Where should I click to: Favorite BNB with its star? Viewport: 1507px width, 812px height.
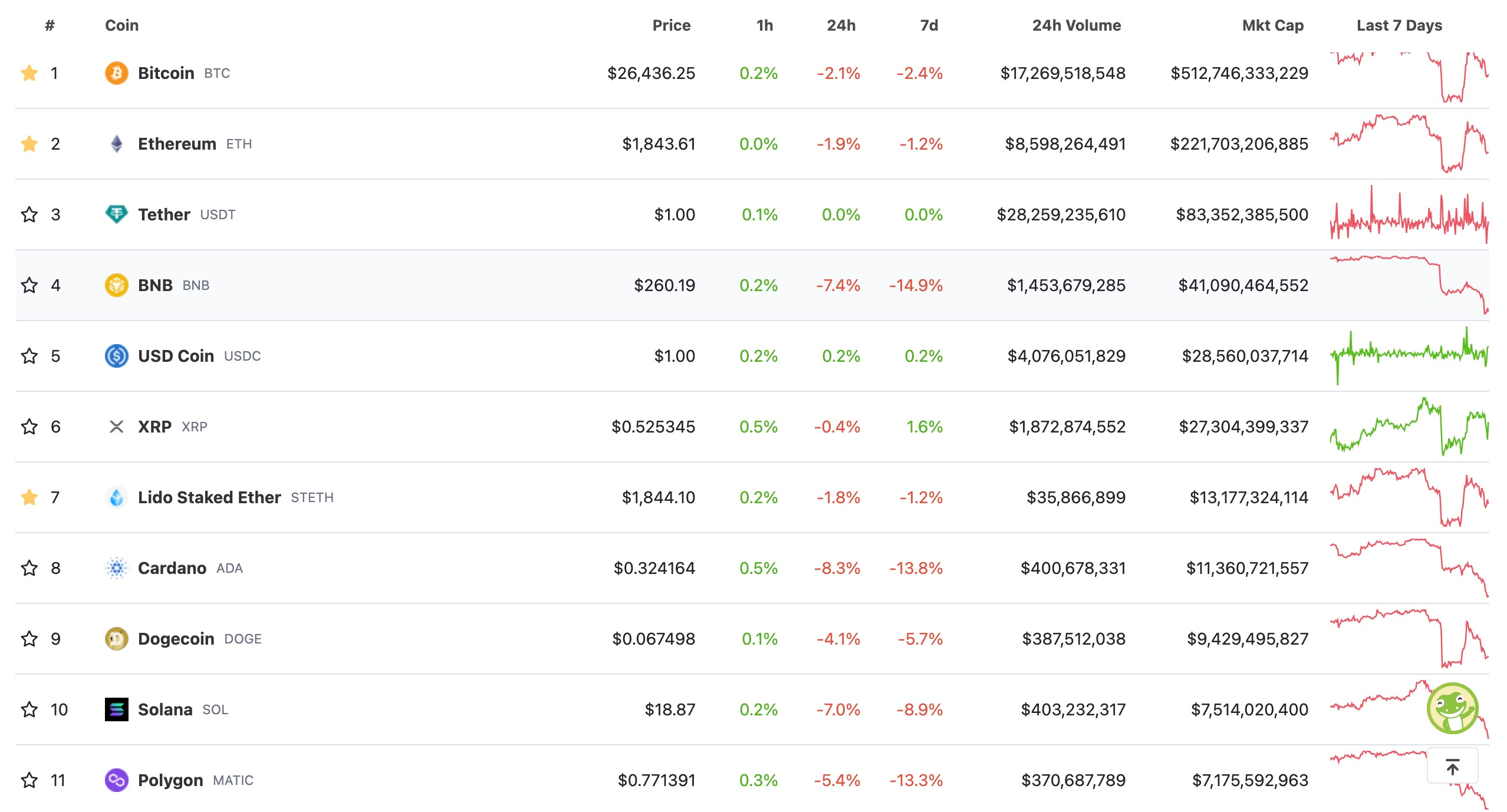click(29, 285)
